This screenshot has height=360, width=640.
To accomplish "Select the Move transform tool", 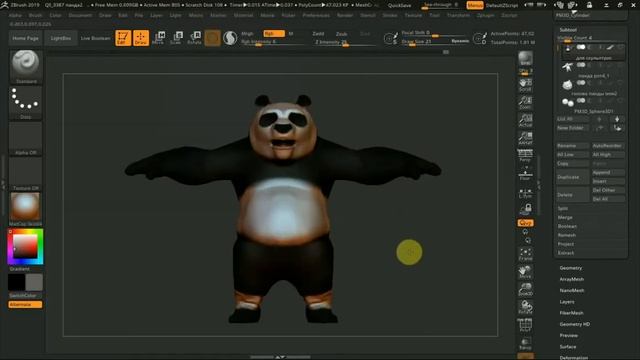I will click(158, 38).
